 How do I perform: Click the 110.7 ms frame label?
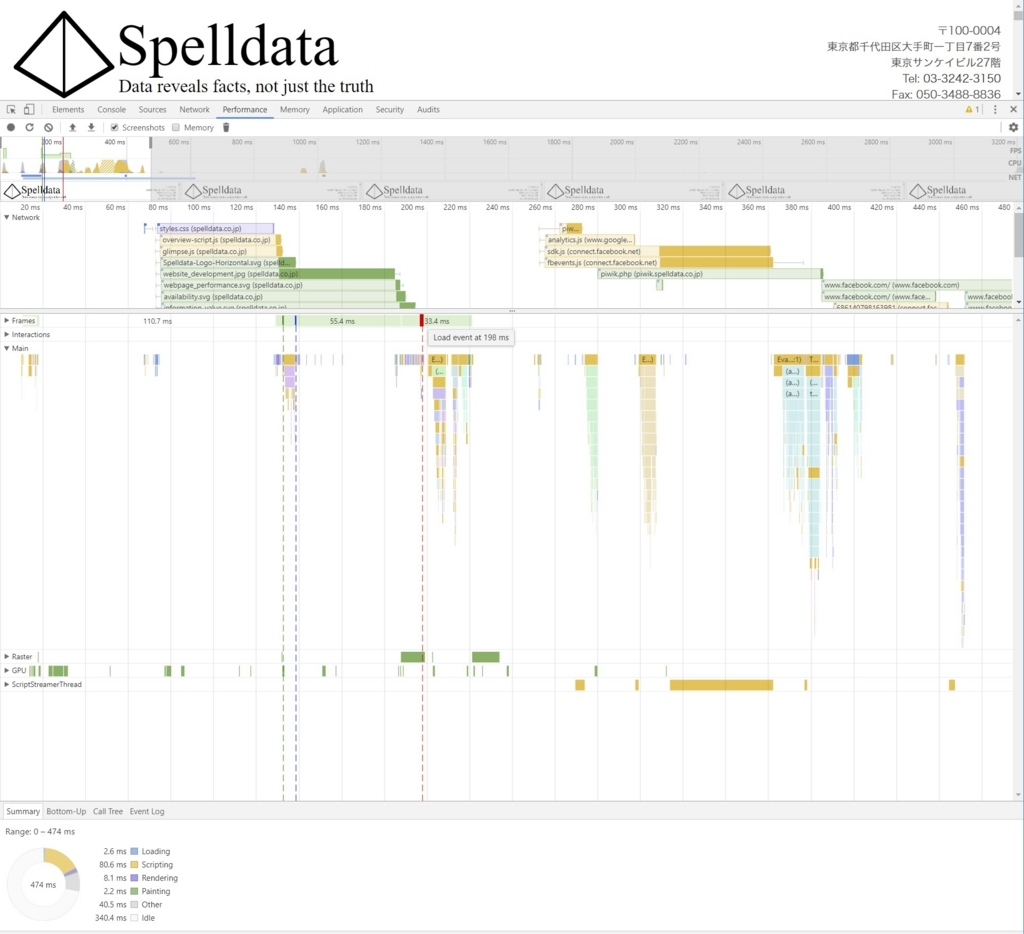pyautogui.click(x=157, y=321)
